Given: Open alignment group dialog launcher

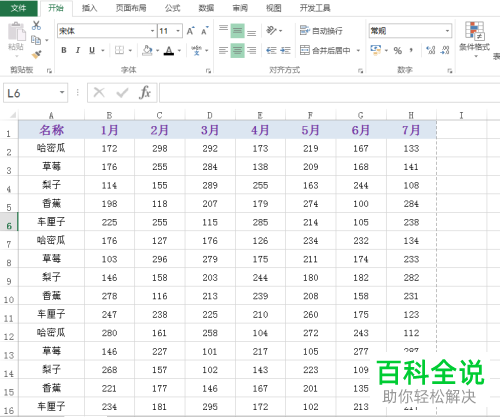Looking at the screenshot, I should point(361,71).
